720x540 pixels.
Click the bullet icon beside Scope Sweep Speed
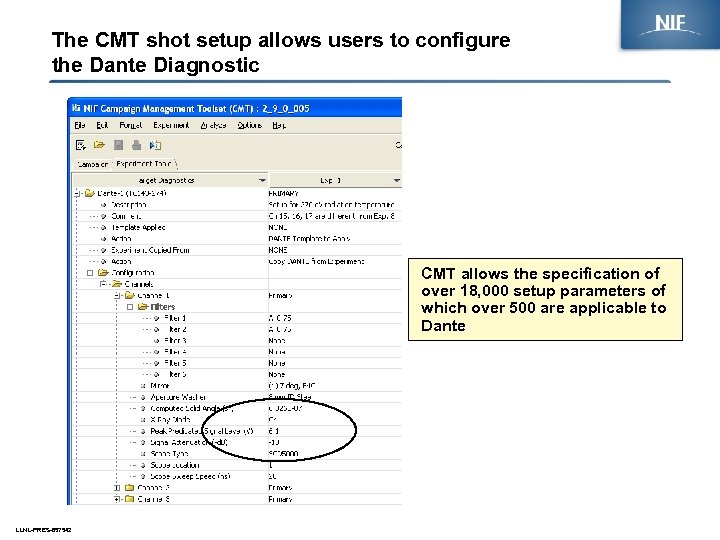143,476
